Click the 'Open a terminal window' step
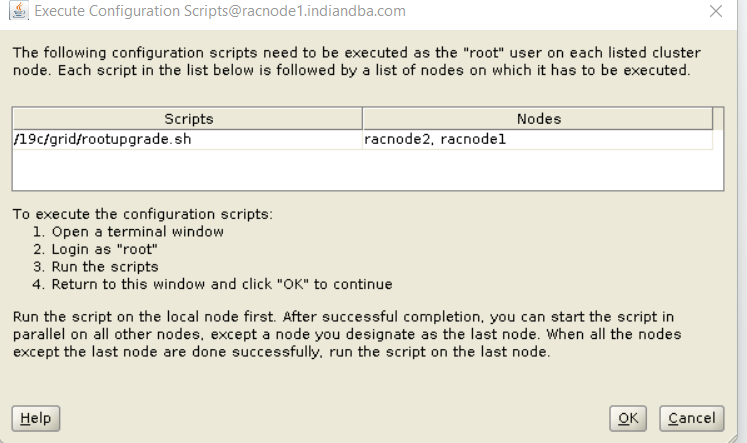 pyautogui.click(x=129, y=232)
